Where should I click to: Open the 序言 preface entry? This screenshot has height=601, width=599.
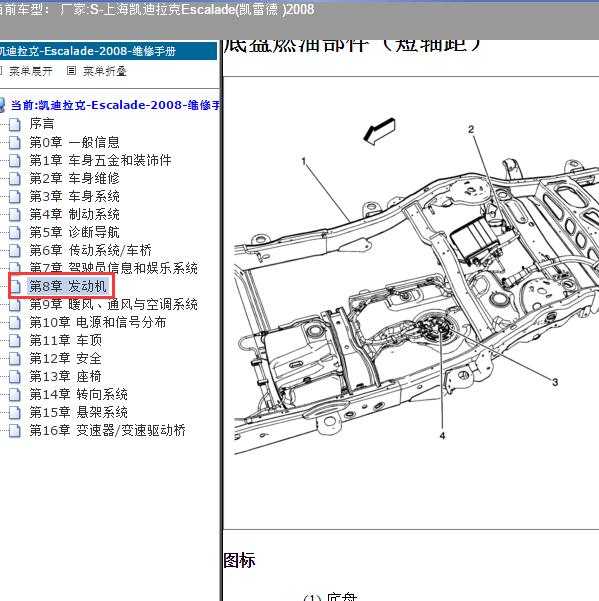click(x=42, y=124)
